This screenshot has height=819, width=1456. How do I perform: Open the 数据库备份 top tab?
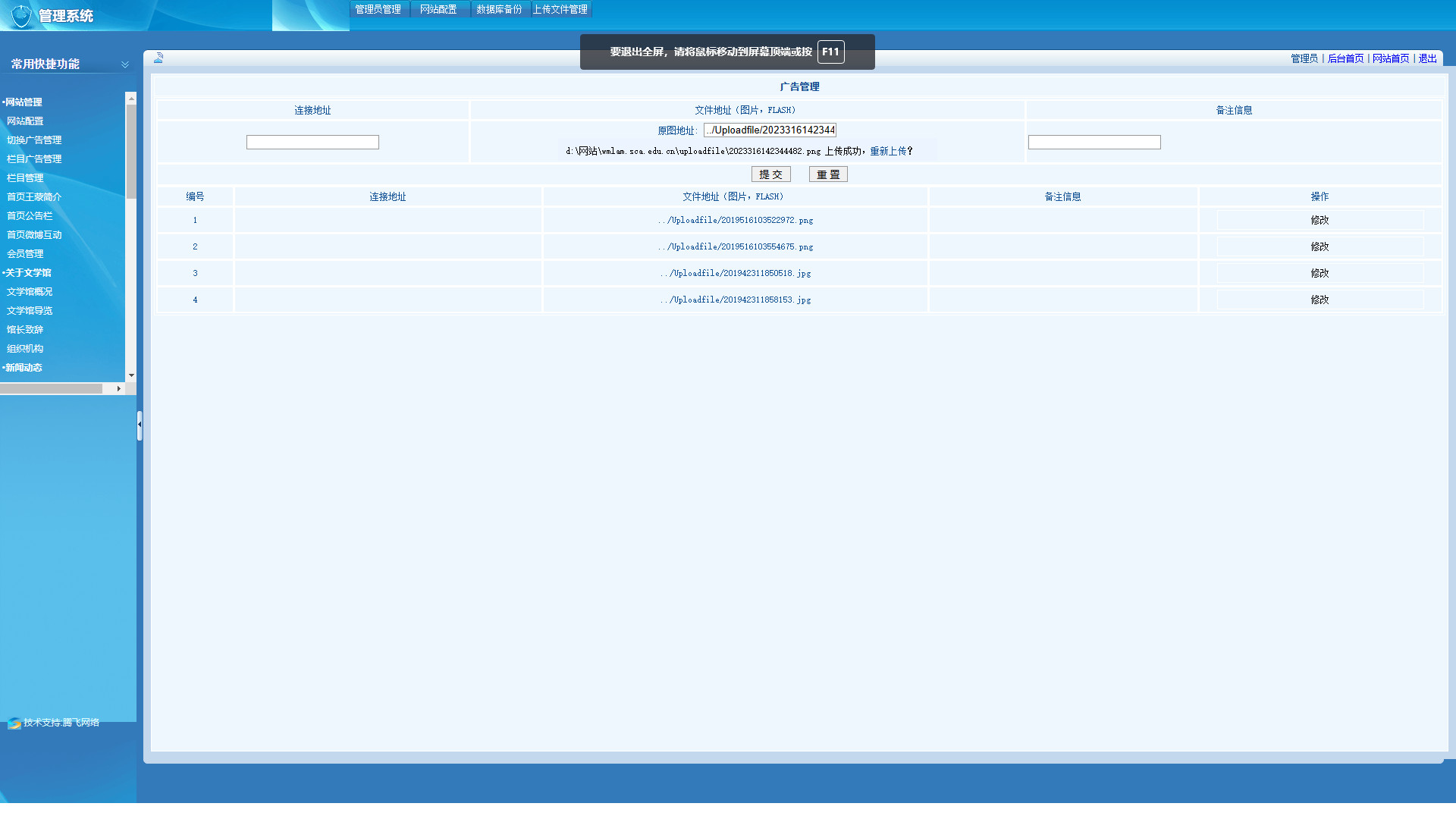[499, 9]
